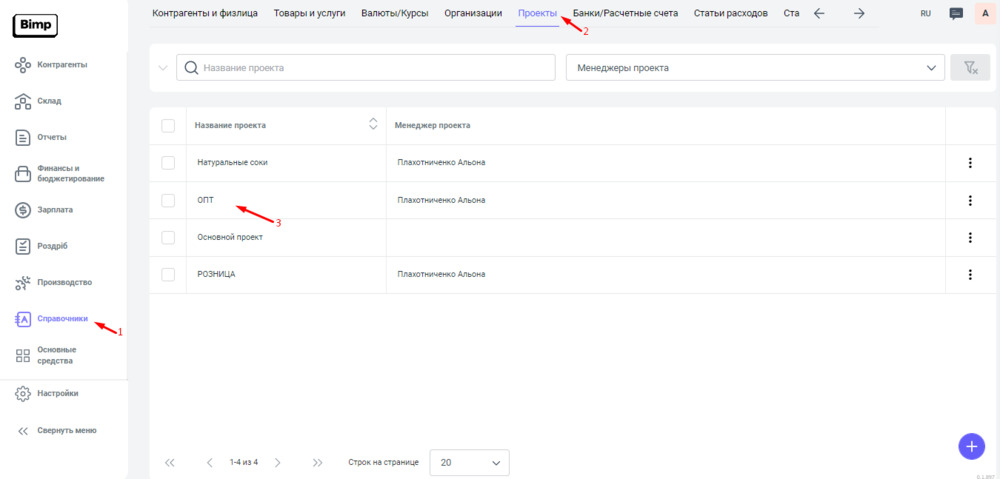Switch to the Организации tab
Image resolution: width=1000 pixels, height=479 pixels.
[473, 13]
